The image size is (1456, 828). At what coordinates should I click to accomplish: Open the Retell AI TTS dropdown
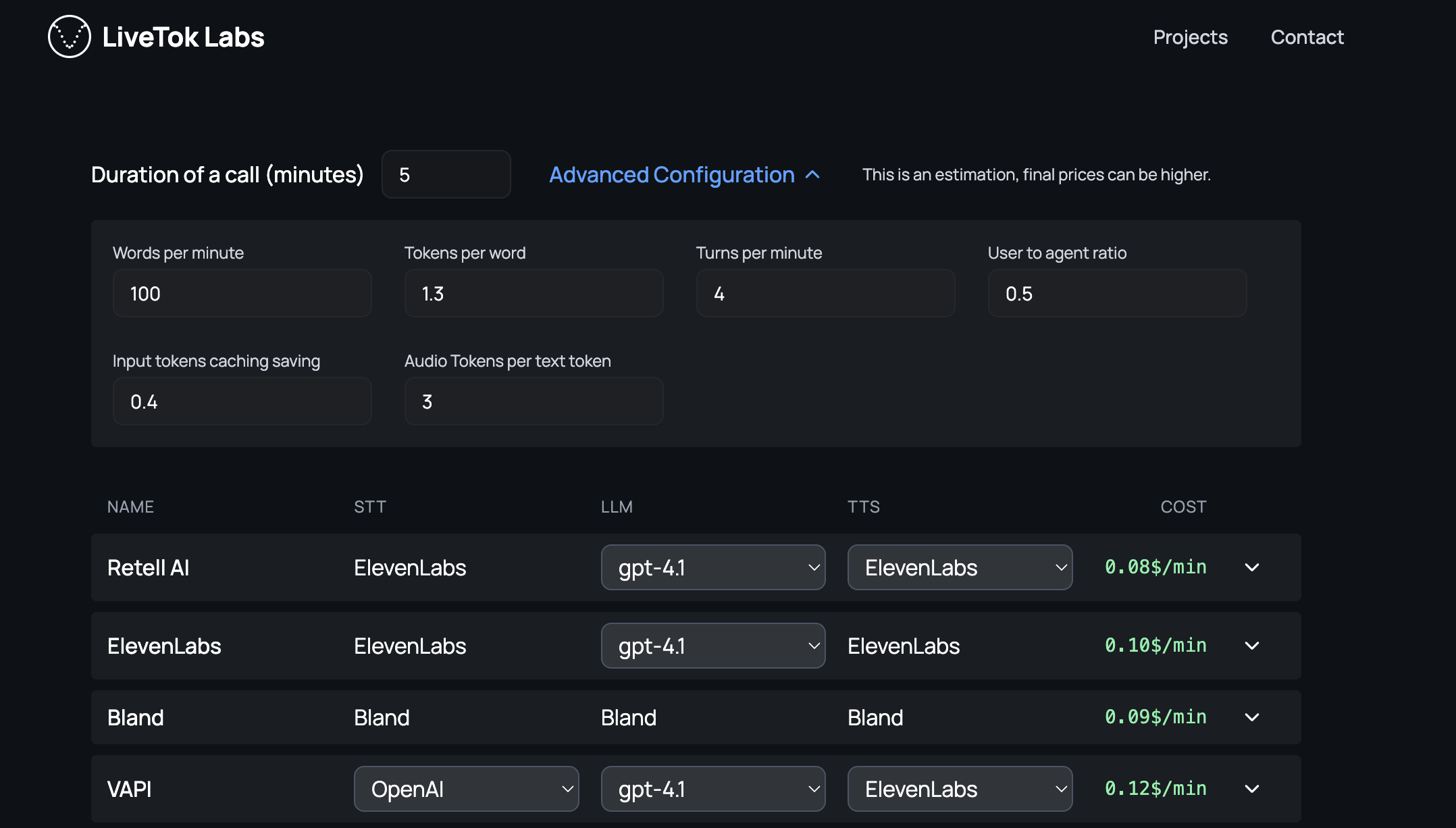coord(960,567)
